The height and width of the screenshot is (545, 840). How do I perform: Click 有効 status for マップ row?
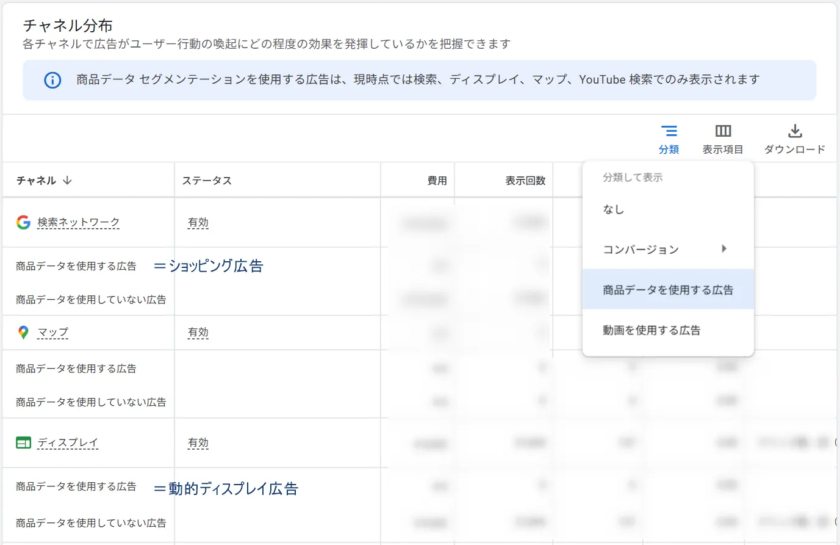198,332
